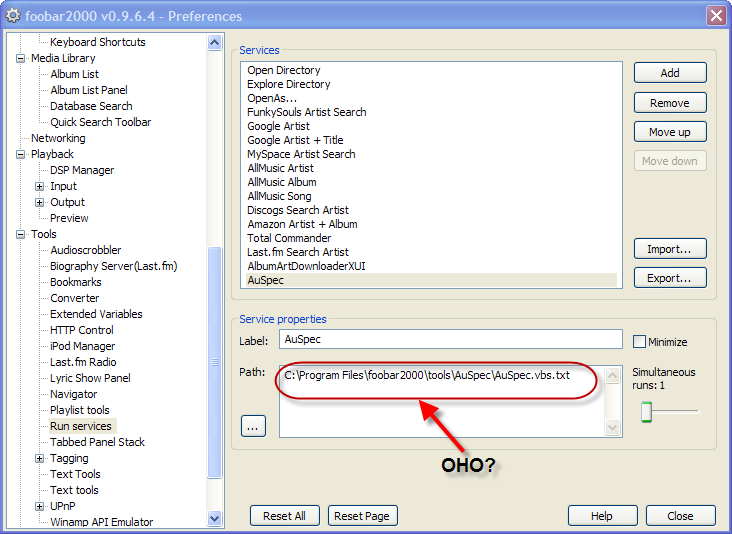Image resolution: width=732 pixels, height=534 pixels.
Task: Select the AuSpec service entry
Action: click(431, 280)
